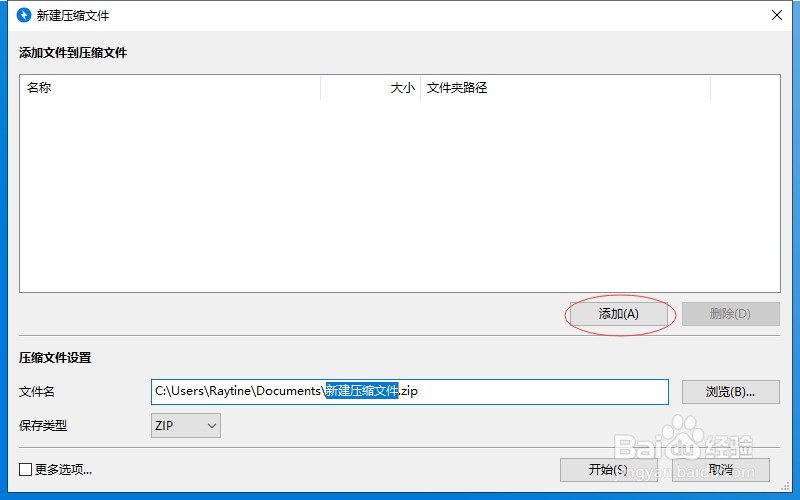
Task: Click the 文件名 label
Action: pyautogui.click(x=37, y=392)
